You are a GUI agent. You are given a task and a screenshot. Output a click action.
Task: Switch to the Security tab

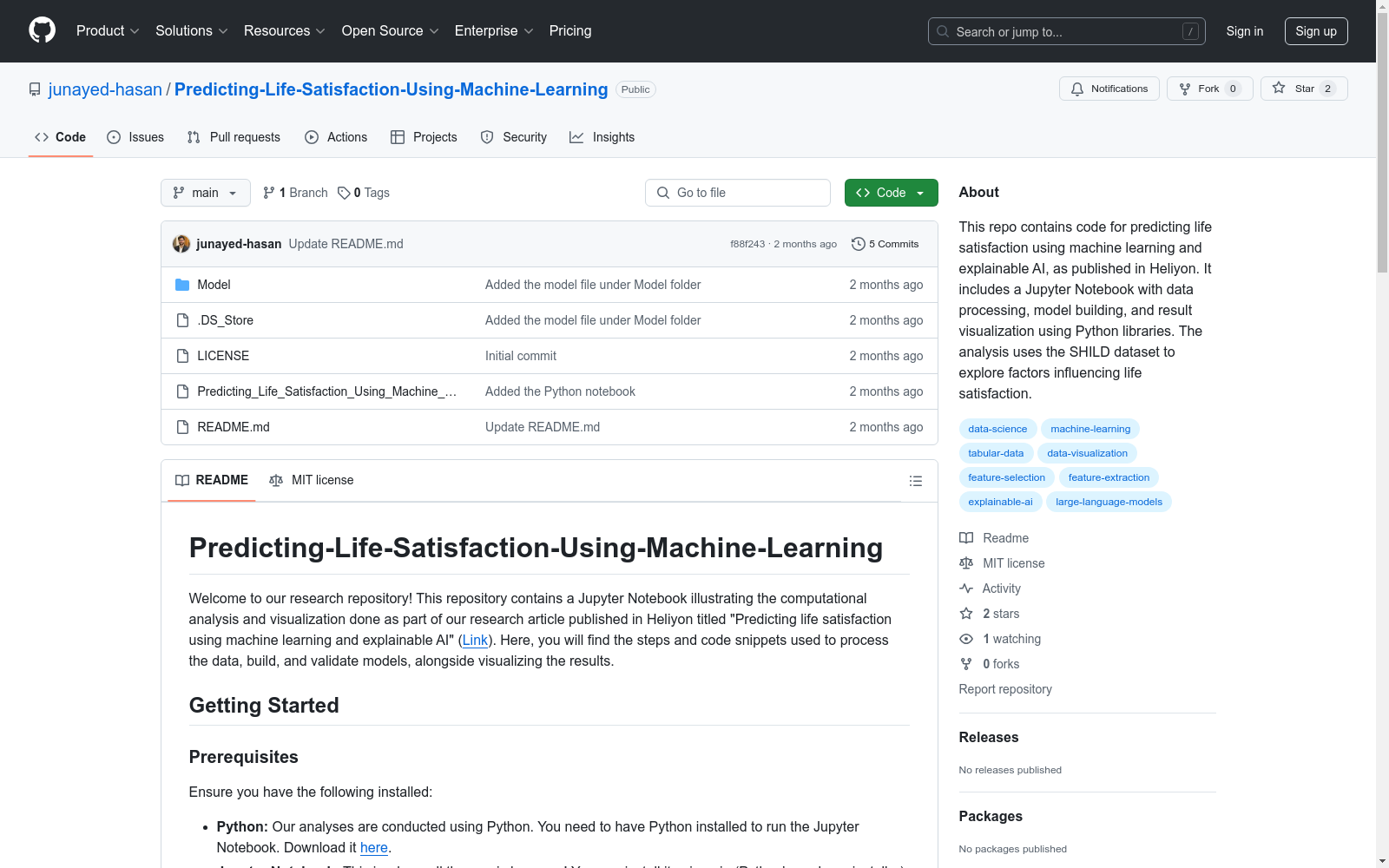514,137
